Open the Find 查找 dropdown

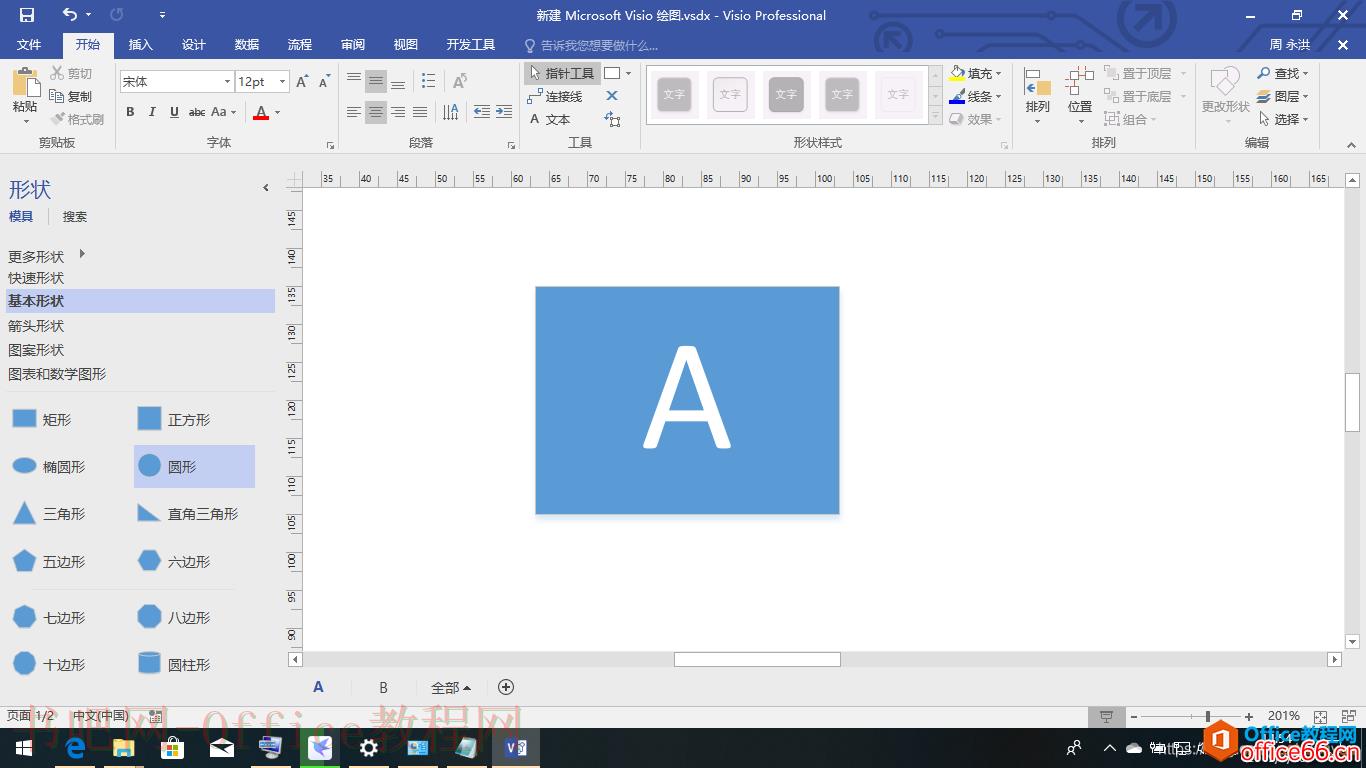(x=1283, y=73)
